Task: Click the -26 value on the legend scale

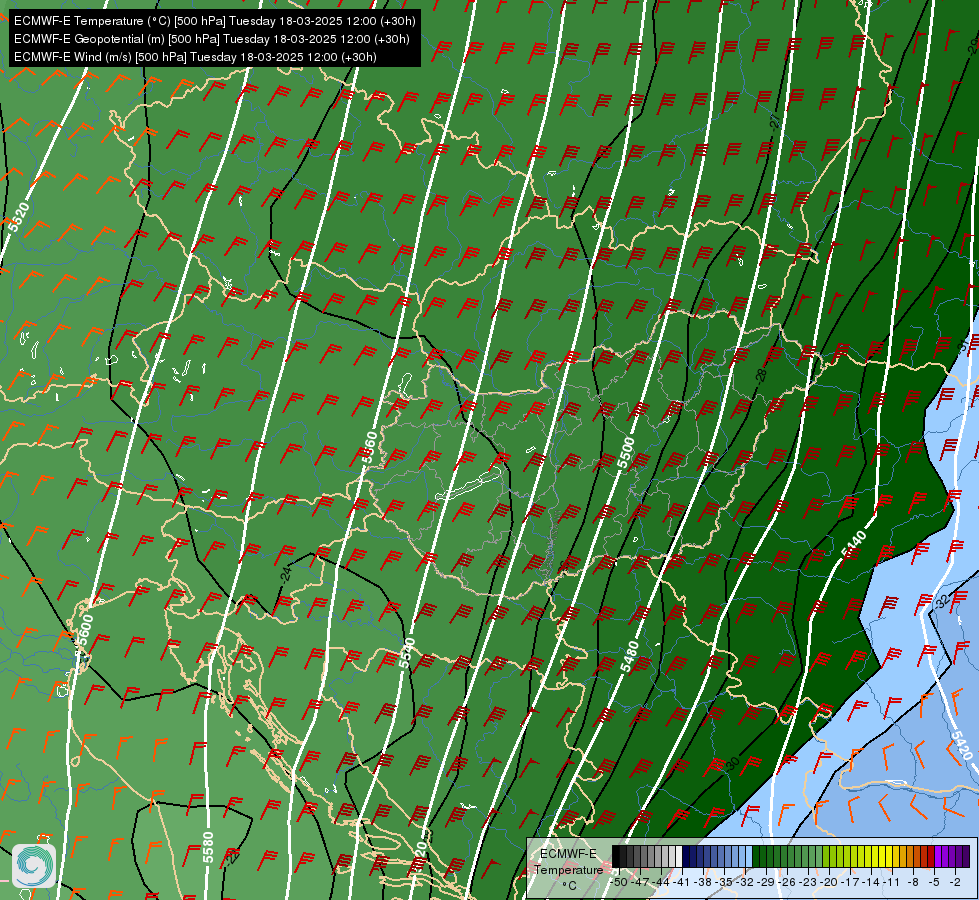Action: click(x=787, y=882)
